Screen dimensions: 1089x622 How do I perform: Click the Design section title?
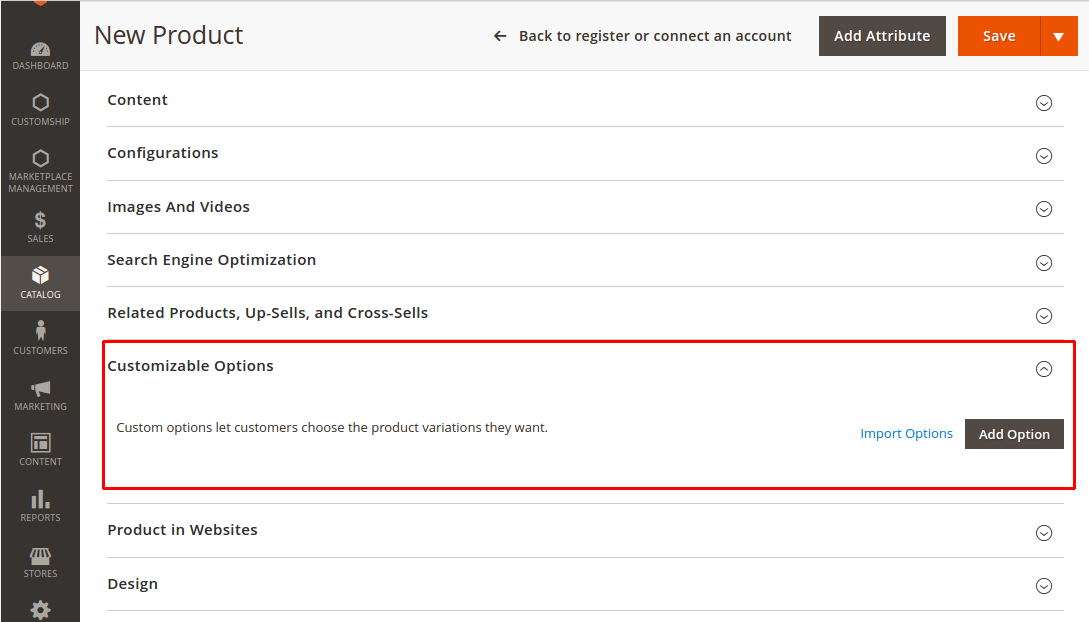[x=133, y=584]
